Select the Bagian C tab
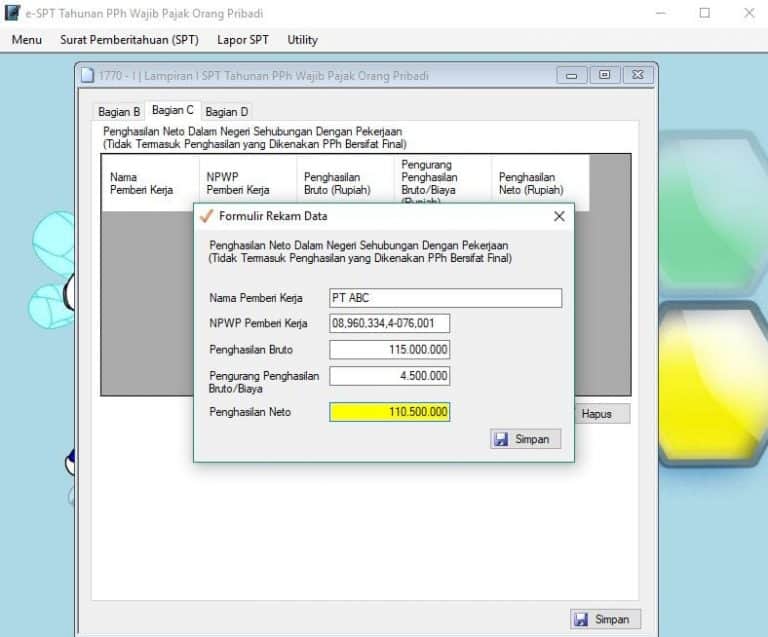Screen dimensions: 768x637 pos(173,111)
